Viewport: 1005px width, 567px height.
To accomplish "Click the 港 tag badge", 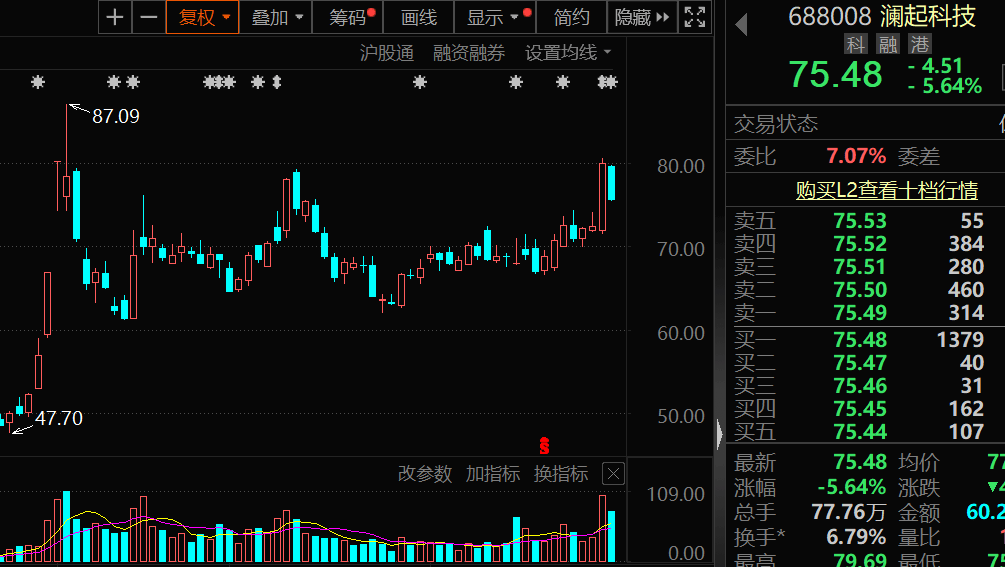I will [918, 44].
